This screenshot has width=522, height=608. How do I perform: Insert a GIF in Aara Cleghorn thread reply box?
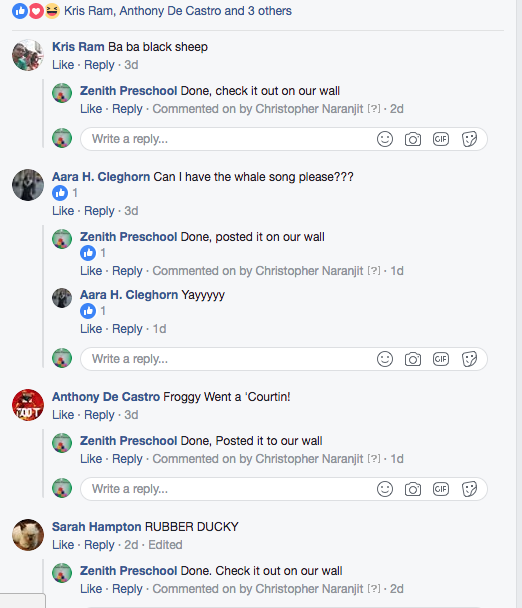point(441,359)
